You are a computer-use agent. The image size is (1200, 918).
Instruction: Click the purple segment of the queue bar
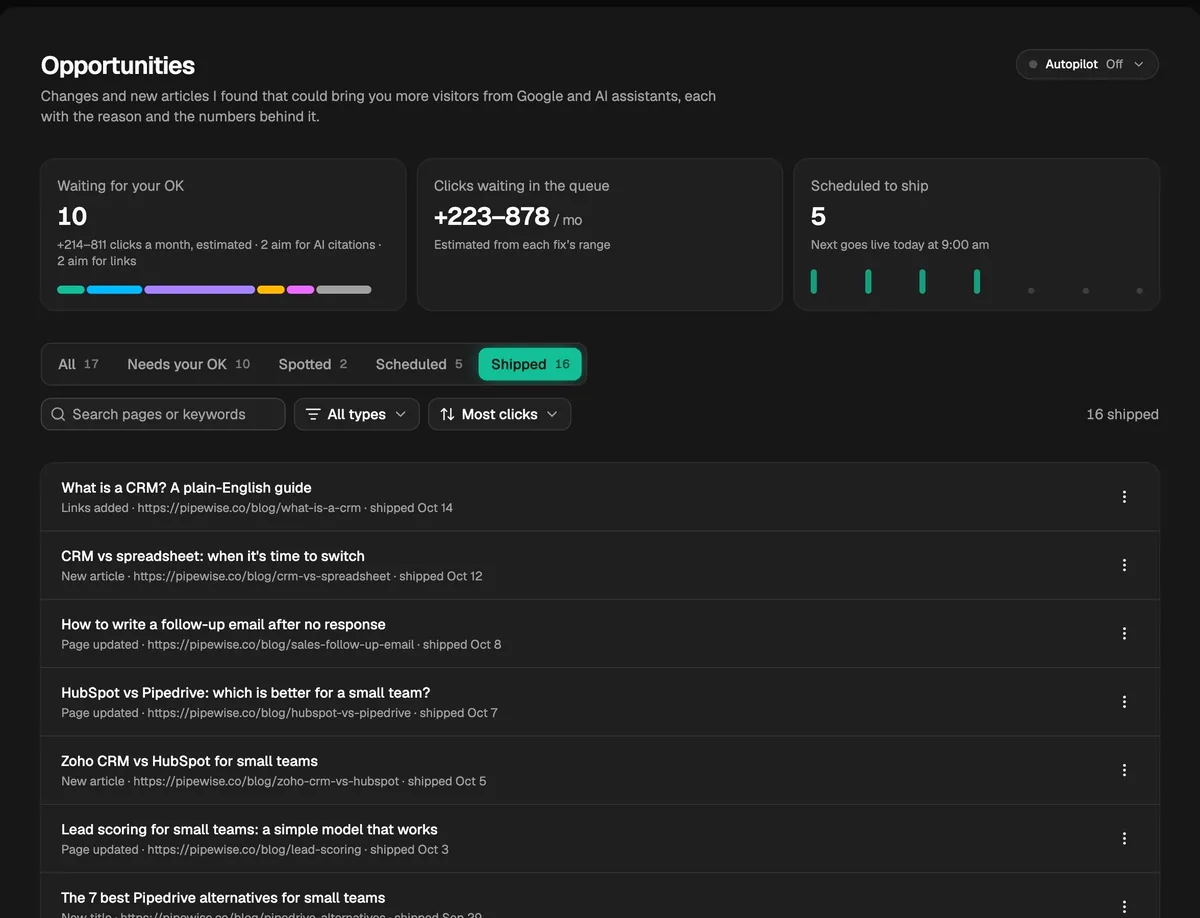point(200,290)
